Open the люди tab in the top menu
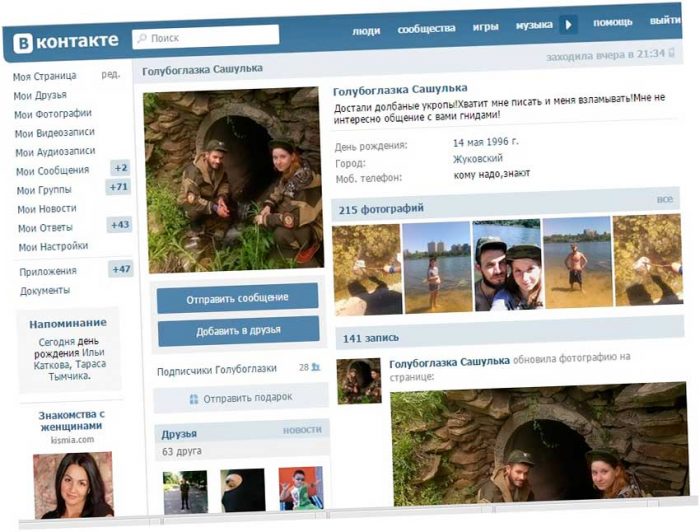The image size is (700, 532). pos(366,30)
